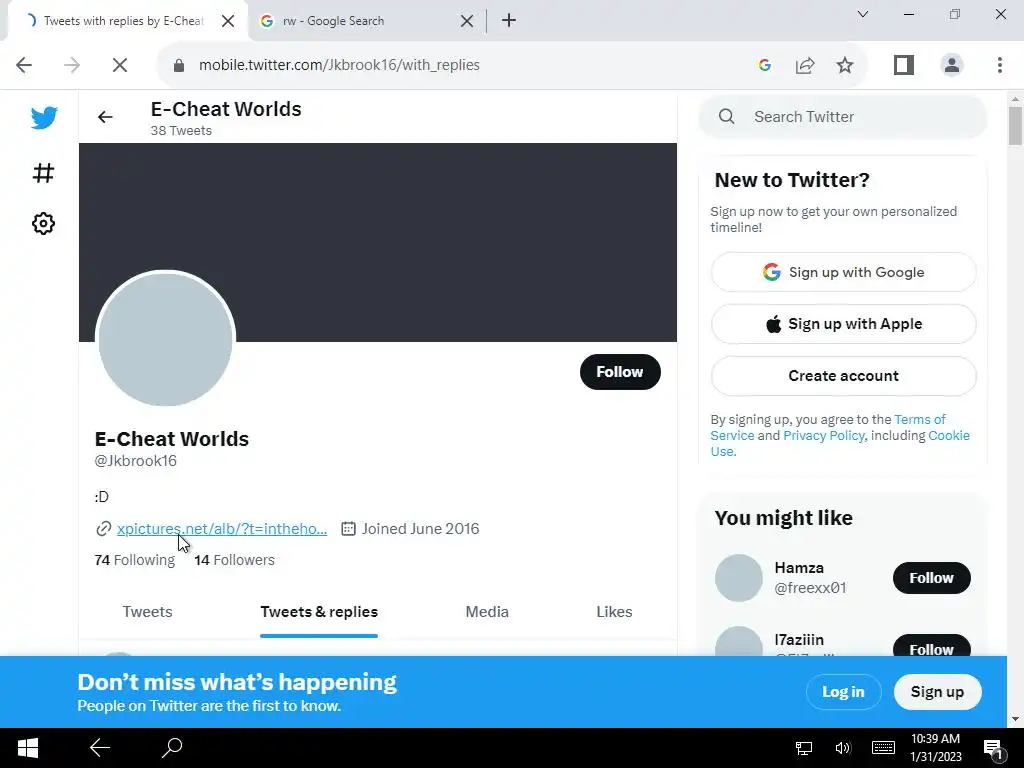1024x768 pixels.
Task: Click the Search Twitter field
Action: tap(842, 117)
